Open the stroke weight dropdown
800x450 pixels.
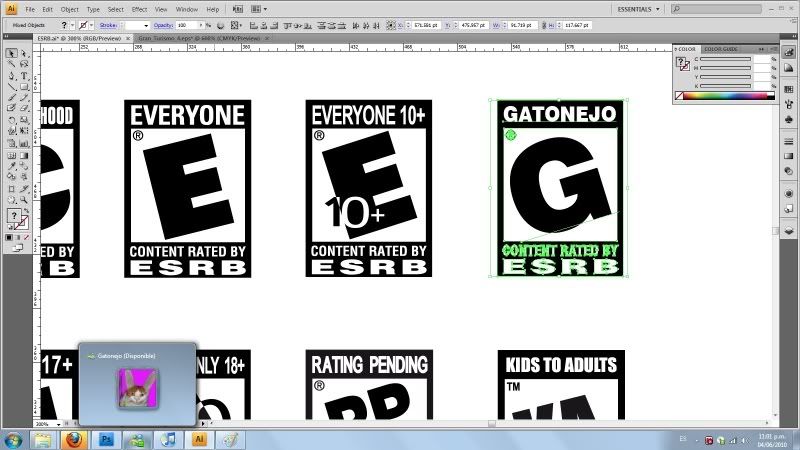[x=146, y=25]
